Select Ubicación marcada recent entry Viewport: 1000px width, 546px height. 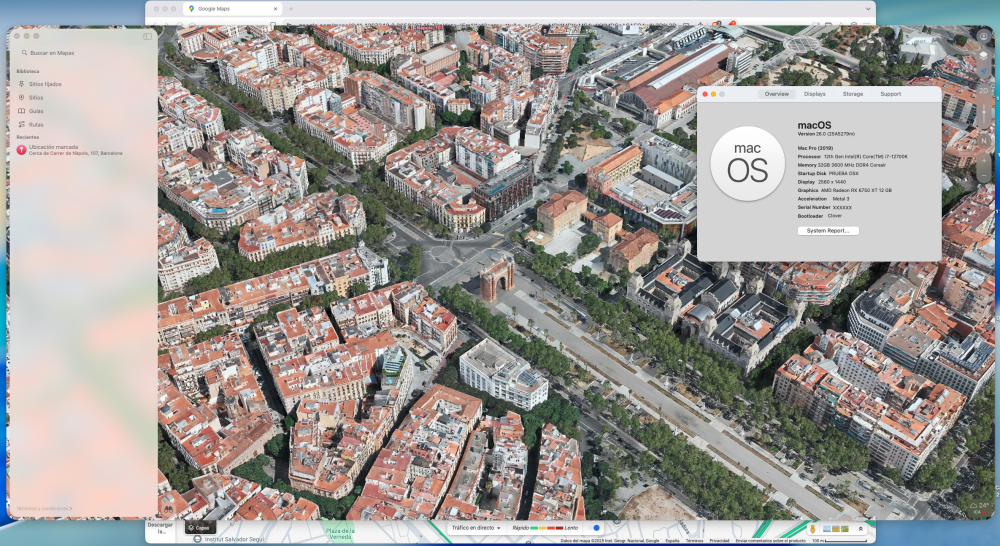(83, 150)
